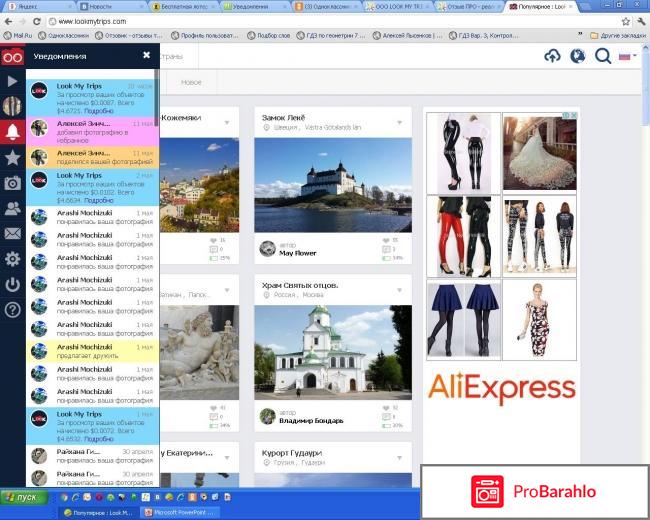Expand the Кожемяки card menu arrow

click(227, 122)
